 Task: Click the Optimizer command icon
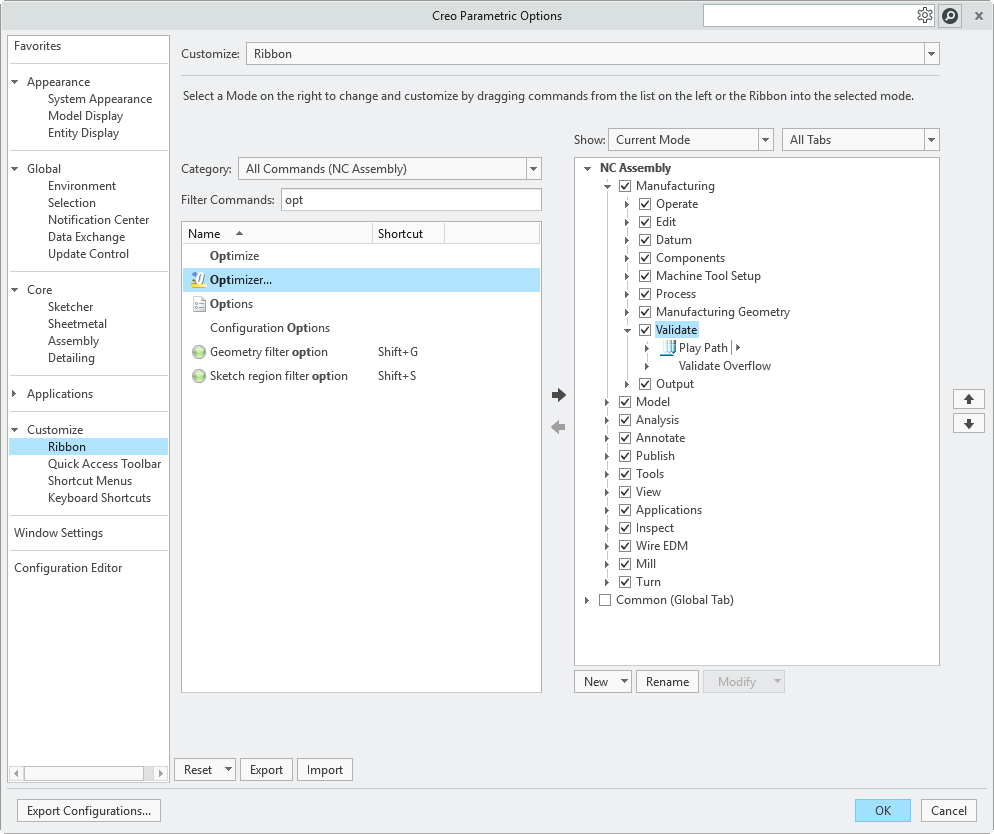(198, 279)
